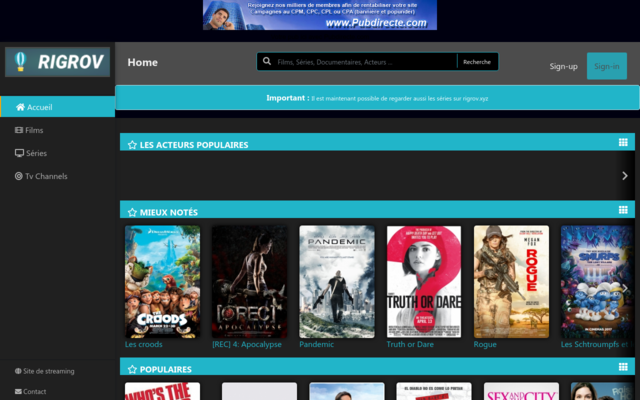The width and height of the screenshot is (640, 400).
Task: Advance the popular actors carousel arrow
Action: click(x=625, y=176)
